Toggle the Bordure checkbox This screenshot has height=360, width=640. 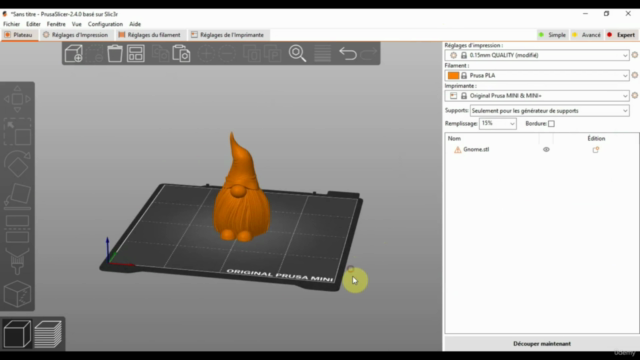551,124
